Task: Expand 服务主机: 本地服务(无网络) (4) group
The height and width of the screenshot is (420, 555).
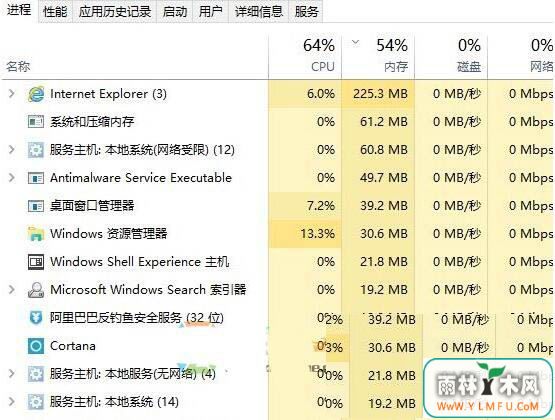Action: click(x=12, y=374)
